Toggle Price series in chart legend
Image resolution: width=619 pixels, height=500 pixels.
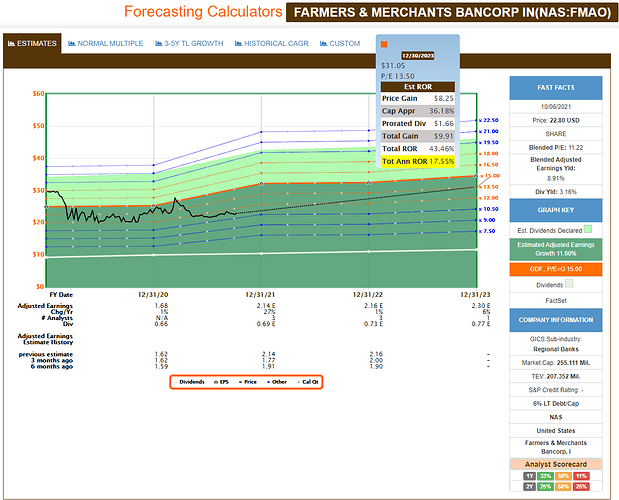coord(248,382)
